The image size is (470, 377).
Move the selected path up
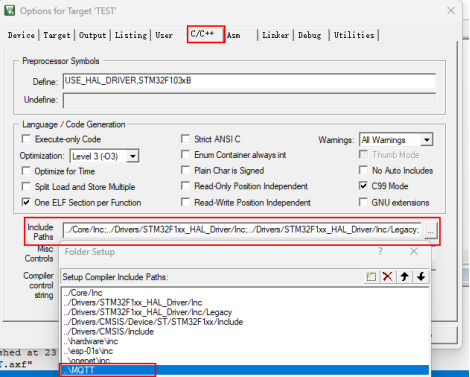click(404, 277)
